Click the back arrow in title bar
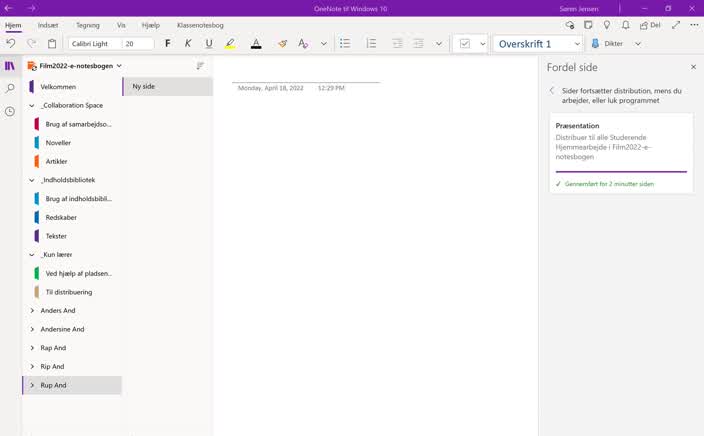 [9, 8]
